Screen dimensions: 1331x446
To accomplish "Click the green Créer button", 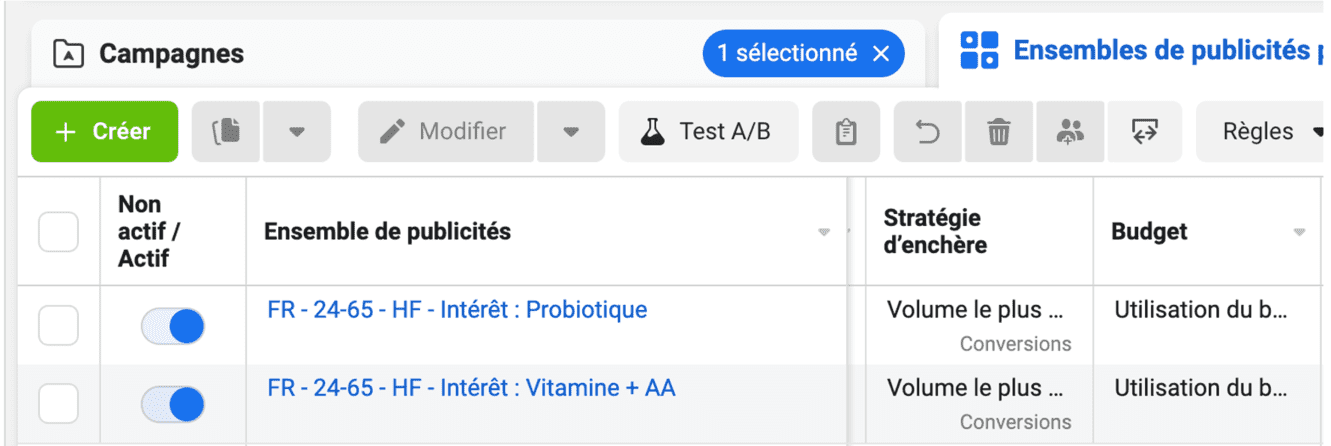I will [x=104, y=131].
